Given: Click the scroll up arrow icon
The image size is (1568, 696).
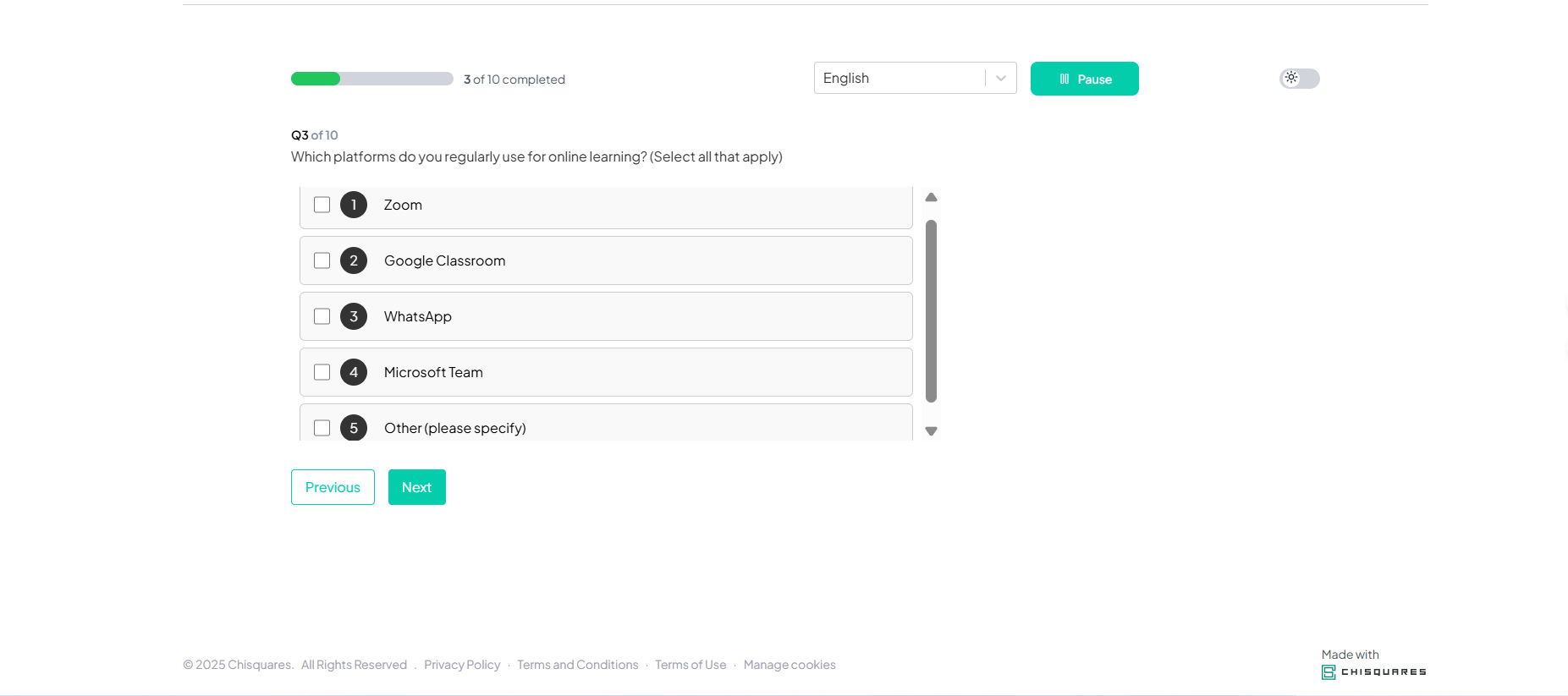Looking at the screenshot, I should click(931, 197).
